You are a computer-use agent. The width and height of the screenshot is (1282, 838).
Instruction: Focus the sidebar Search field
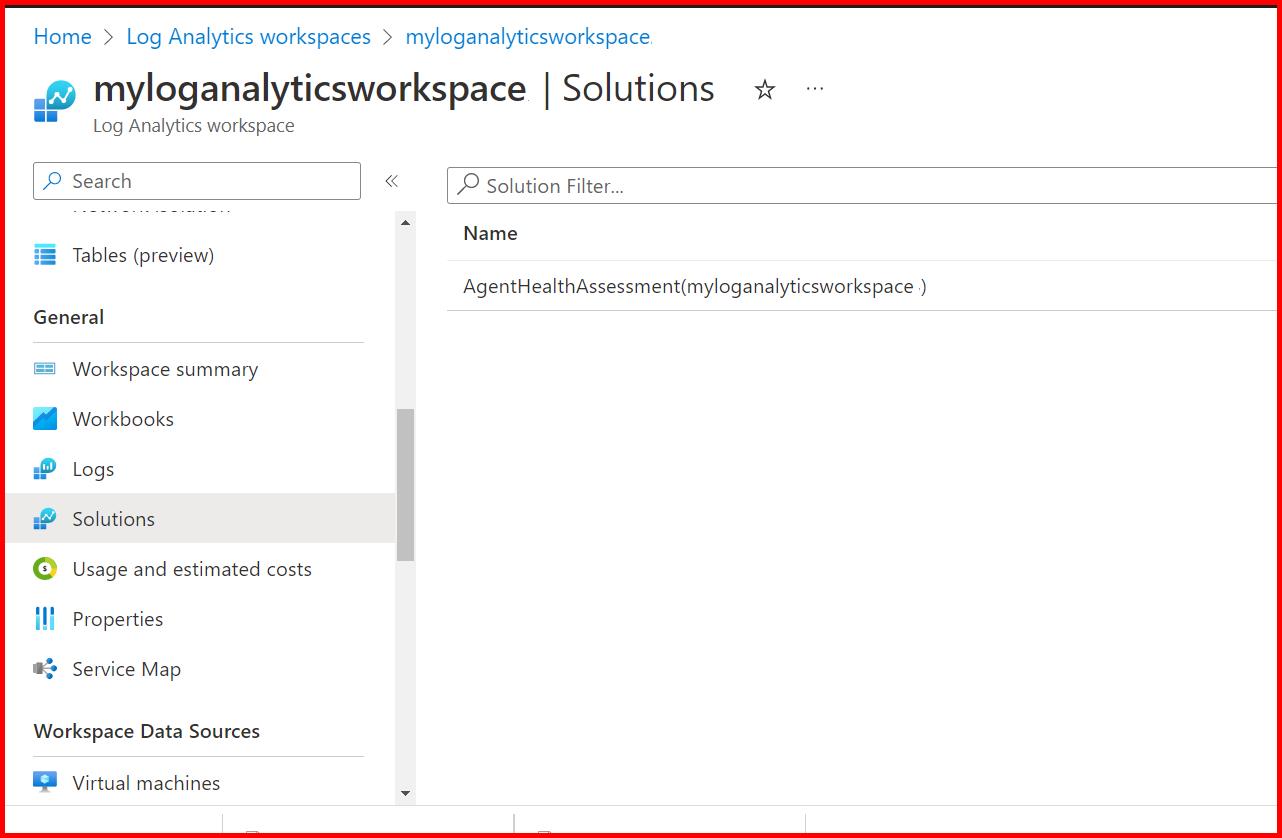pos(197,181)
